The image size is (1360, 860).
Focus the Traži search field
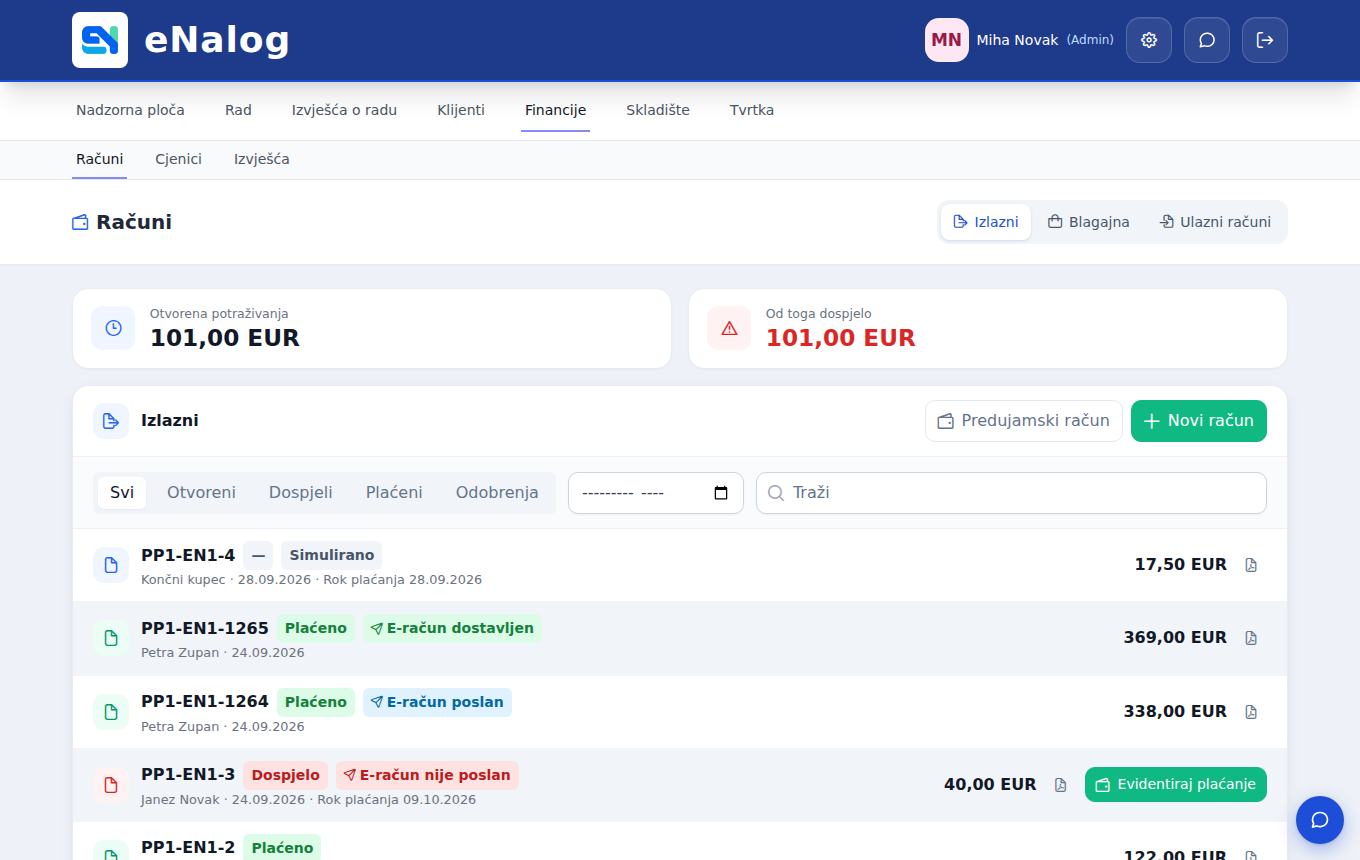(1011, 493)
